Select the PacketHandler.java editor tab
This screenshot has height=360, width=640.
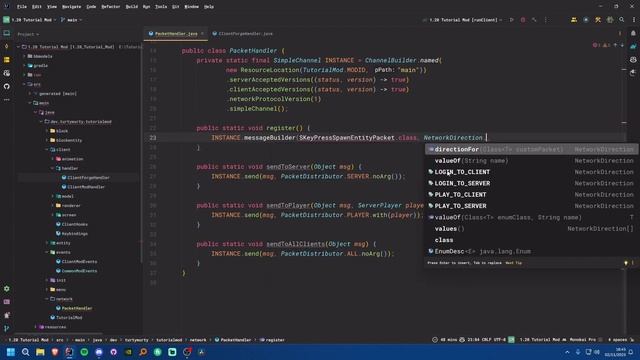pos(176,34)
